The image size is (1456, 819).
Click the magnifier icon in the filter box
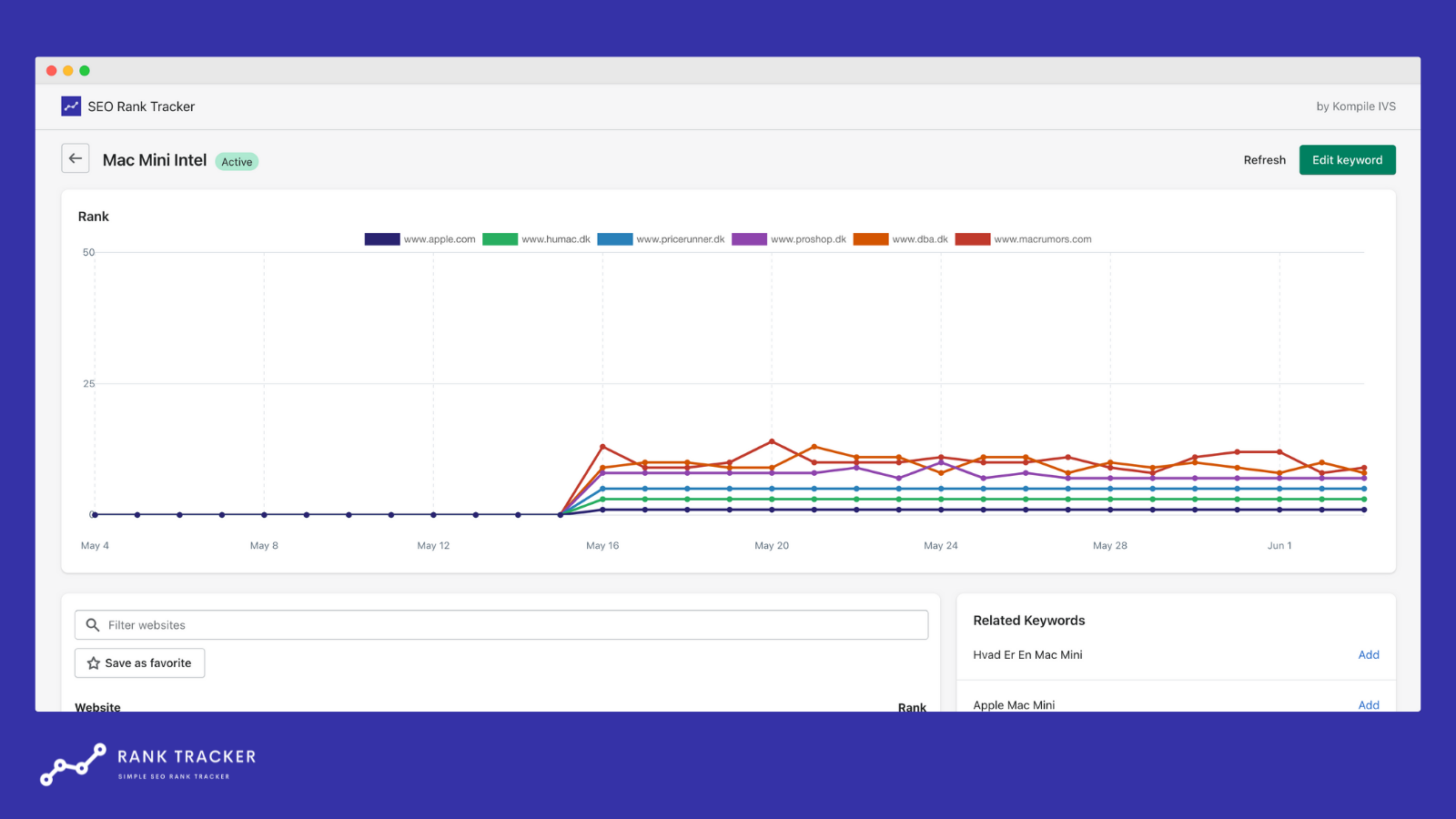click(x=93, y=625)
